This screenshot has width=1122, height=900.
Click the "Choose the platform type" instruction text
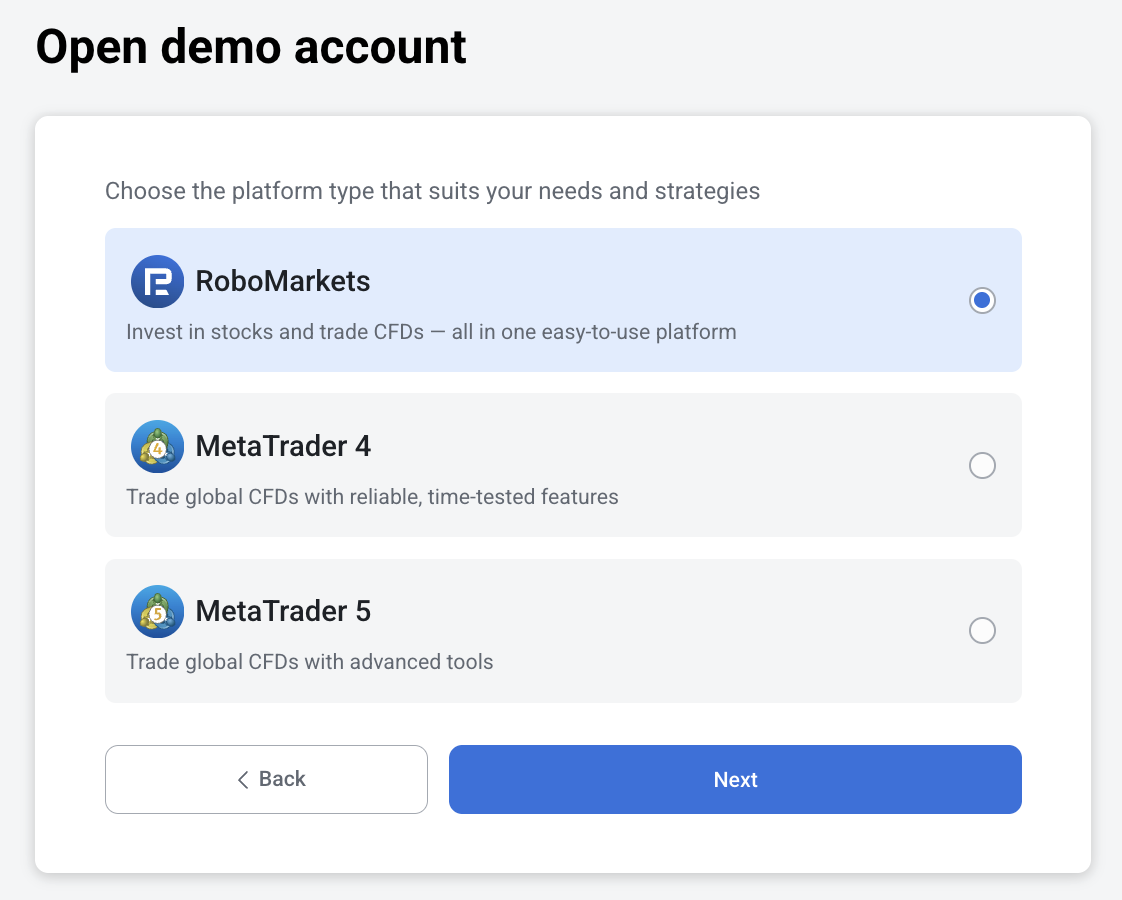432,191
